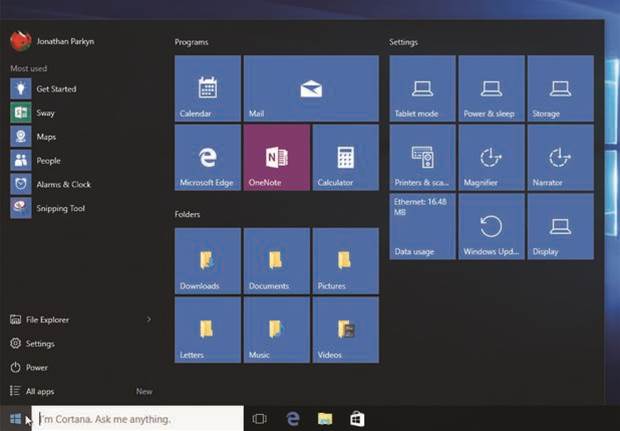Open the Power & sleep tile
The image size is (620, 431).
(491, 88)
